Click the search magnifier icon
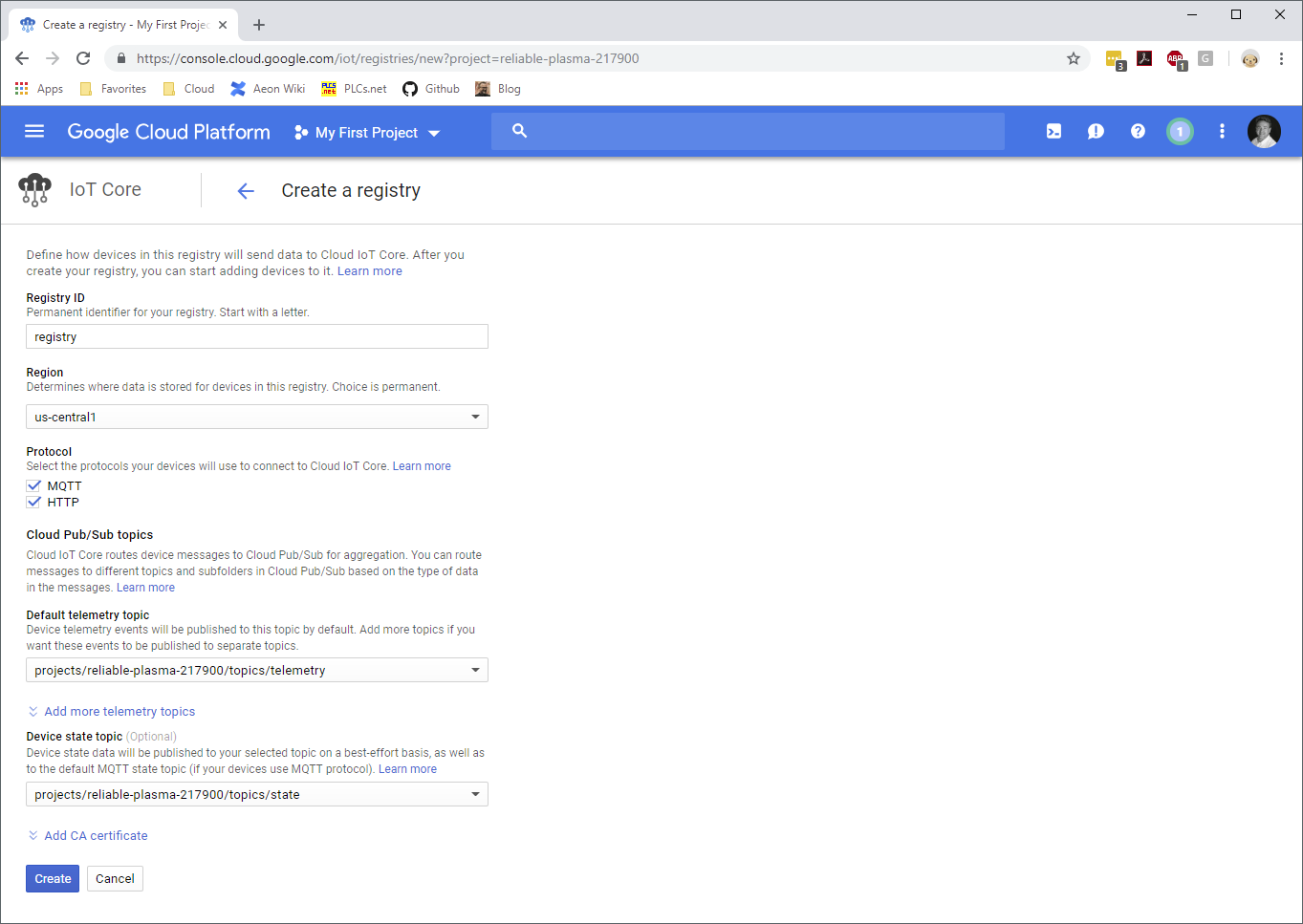The width and height of the screenshot is (1303, 924). pyautogui.click(x=519, y=131)
